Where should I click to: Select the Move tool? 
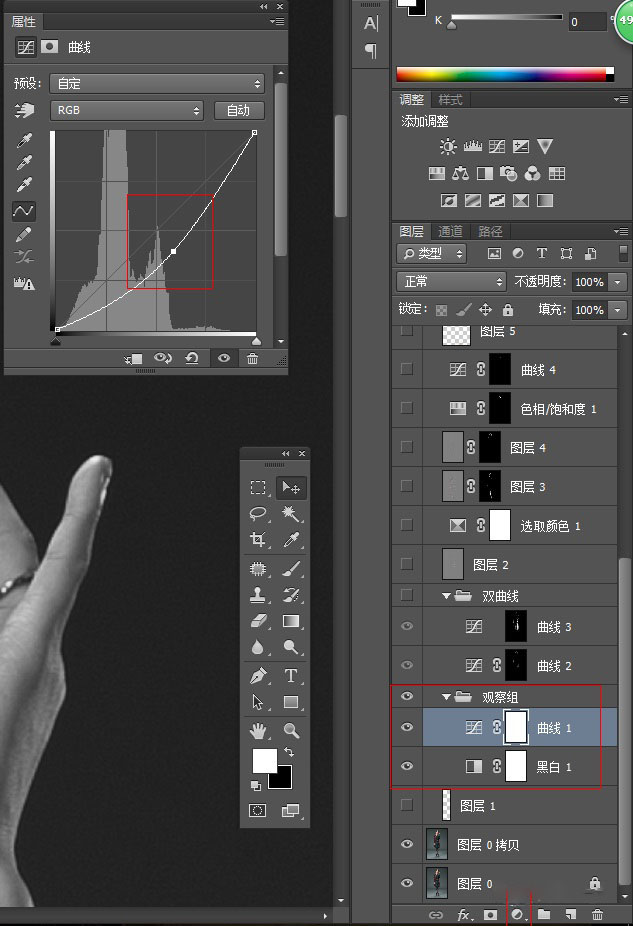coord(291,487)
